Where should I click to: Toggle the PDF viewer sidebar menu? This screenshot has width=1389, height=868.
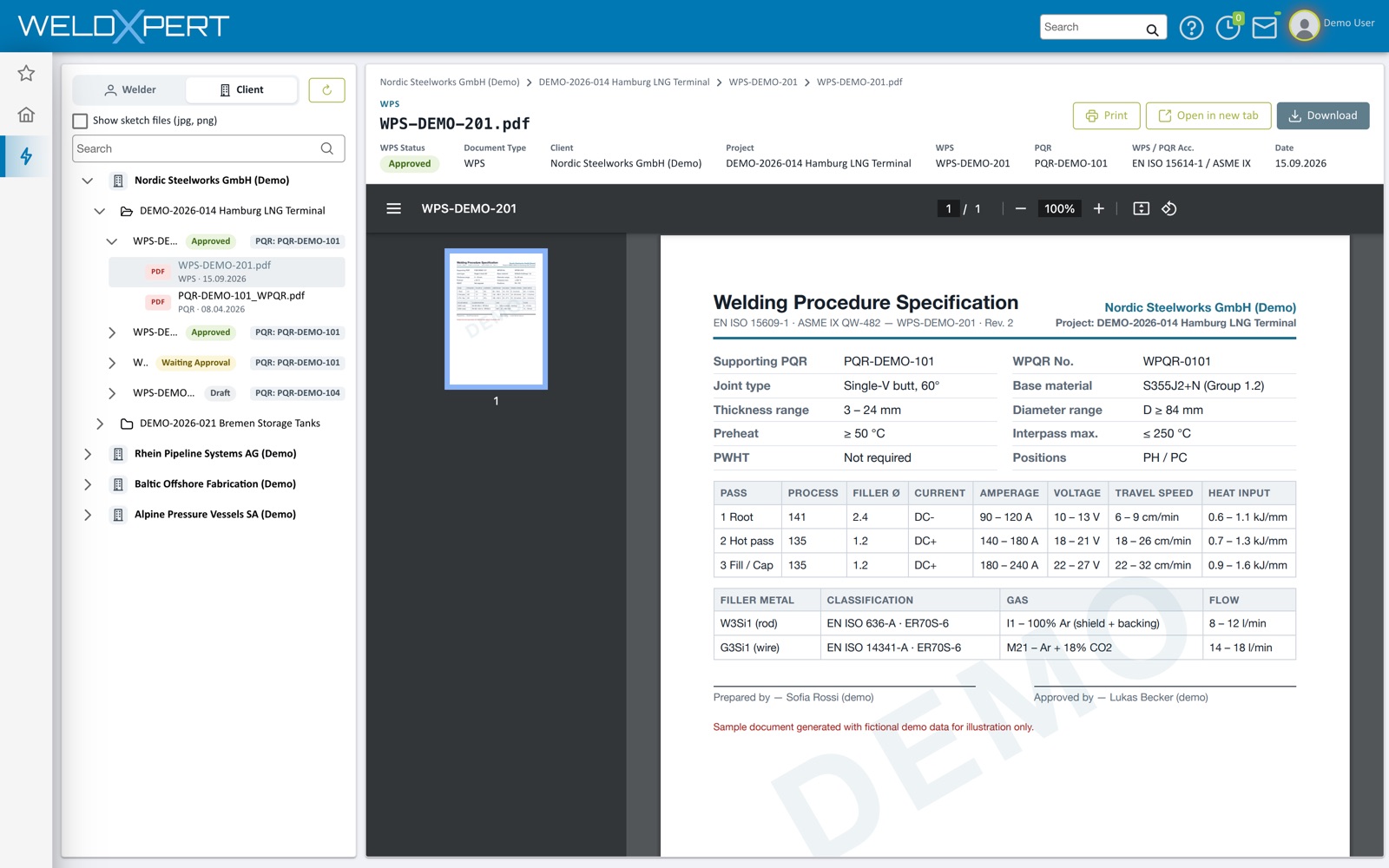393,208
